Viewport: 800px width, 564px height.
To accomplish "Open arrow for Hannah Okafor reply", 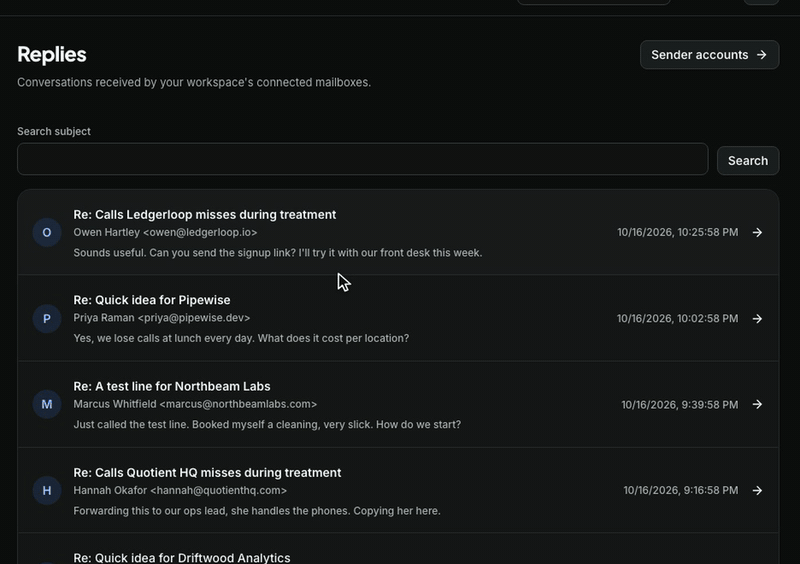I will tap(757, 491).
